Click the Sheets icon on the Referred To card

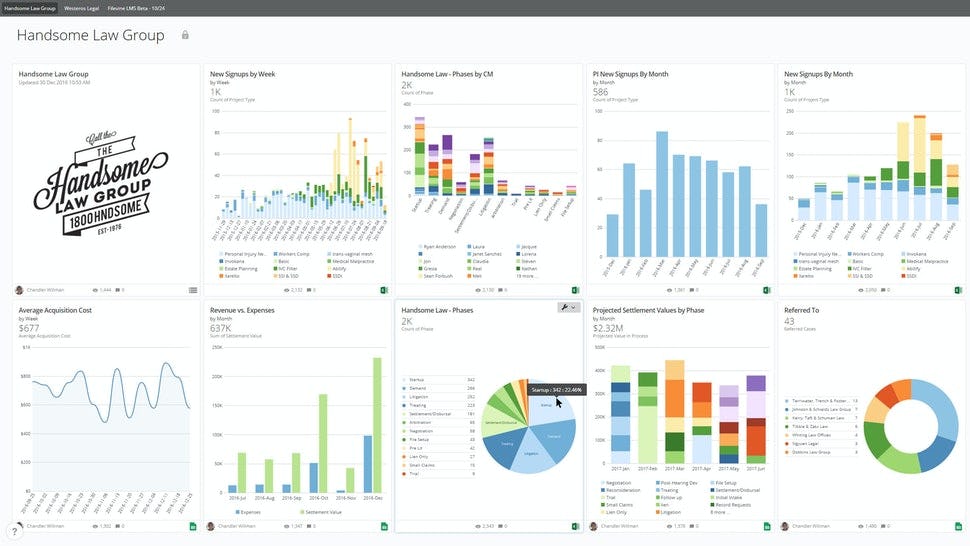[958, 526]
